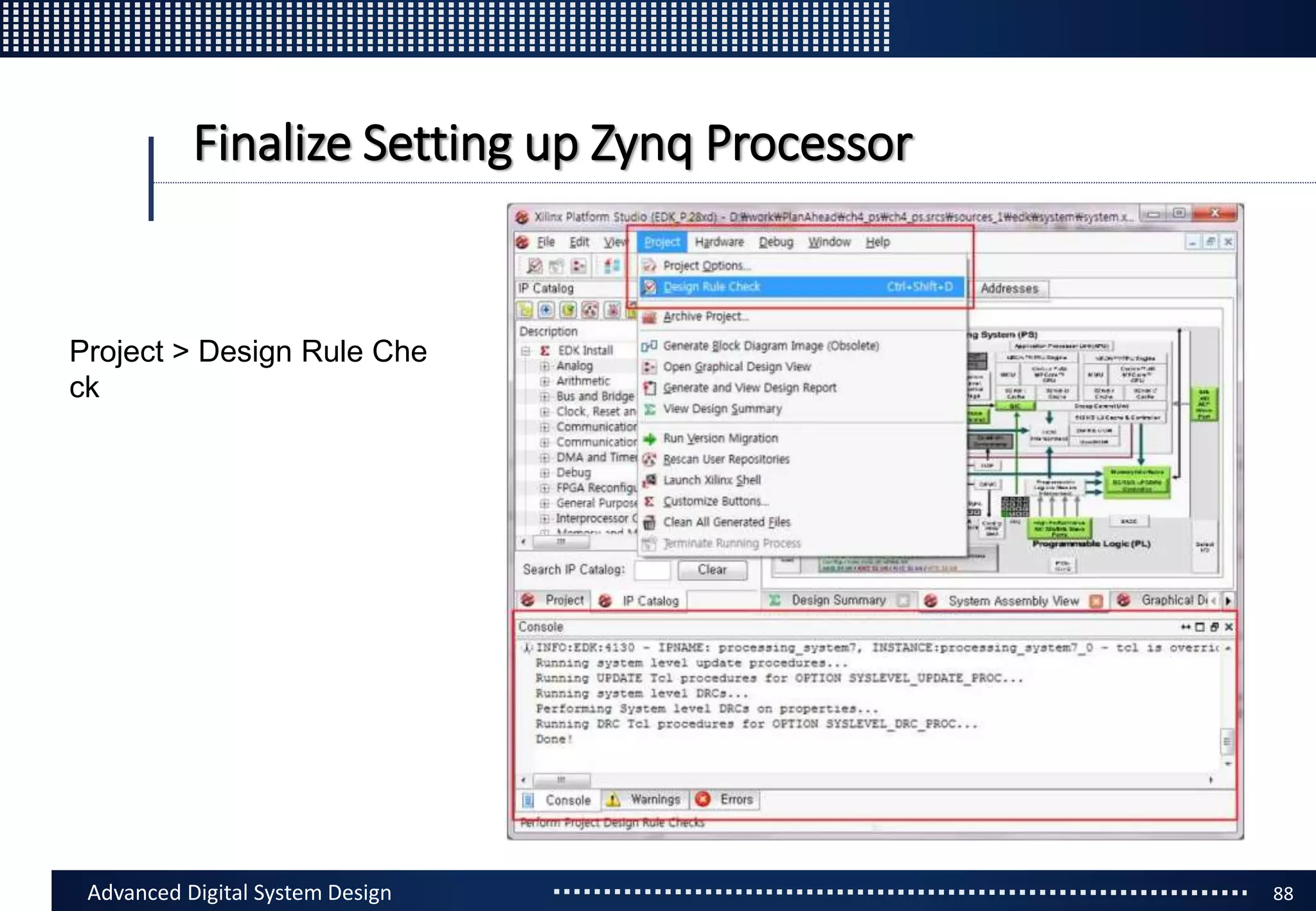The width and height of the screenshot is (1316, 911).
Task: Click green arrow Run Version Migration icon
Action: click(x=650, y=439)
